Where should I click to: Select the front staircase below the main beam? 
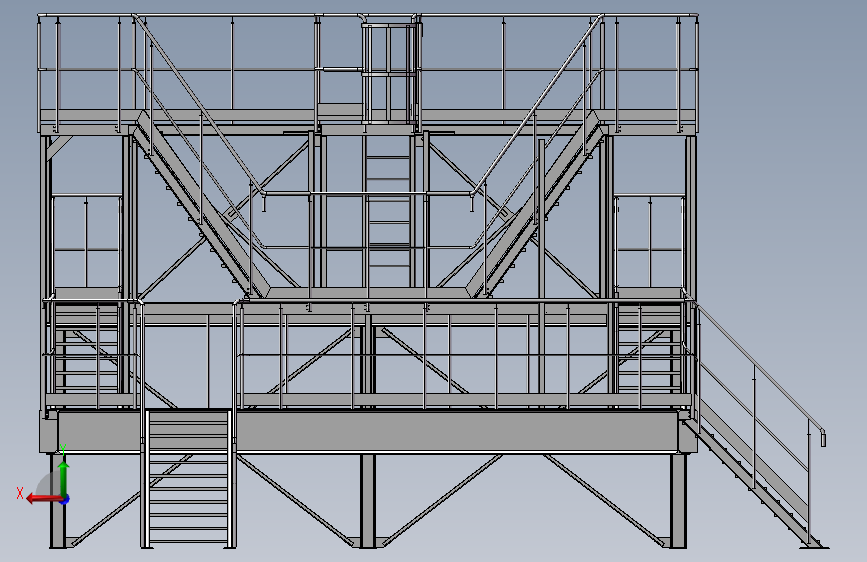tap(188, 479)
